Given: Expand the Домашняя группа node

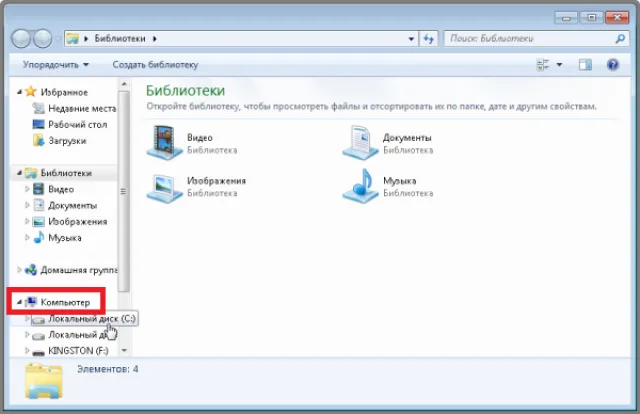Looking at the screenshot, I should (x=19, y=269).
